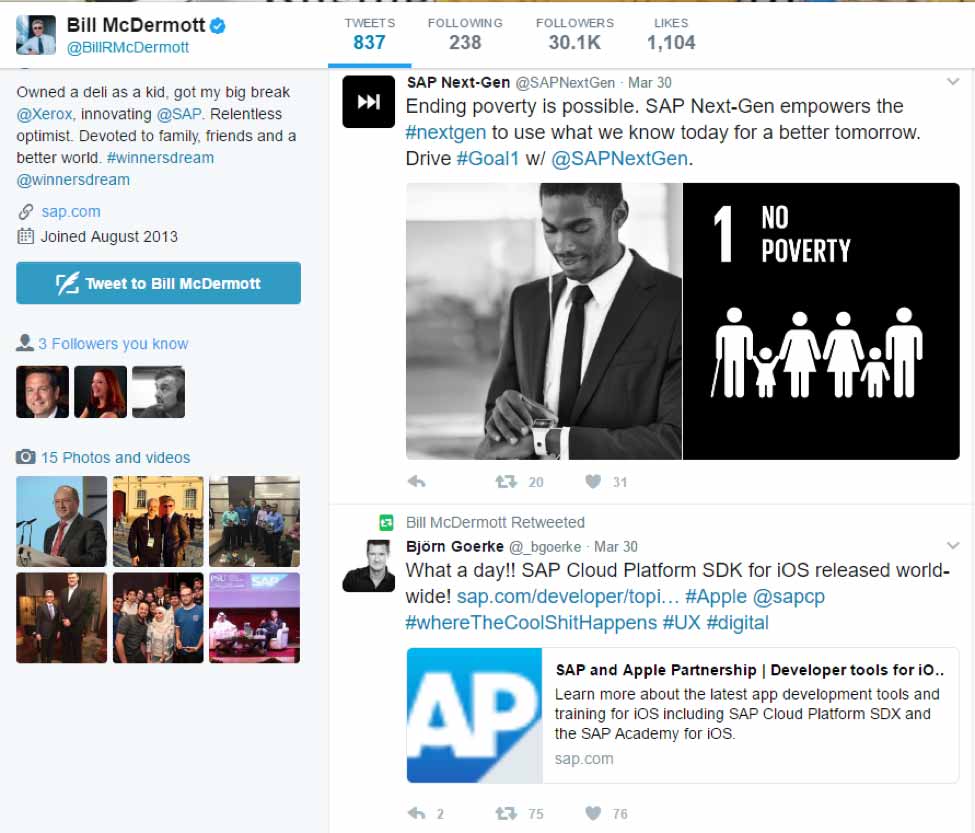Screen dimensions: 975x833
Task: Open the #Apple hashtag
Action: 716,597
